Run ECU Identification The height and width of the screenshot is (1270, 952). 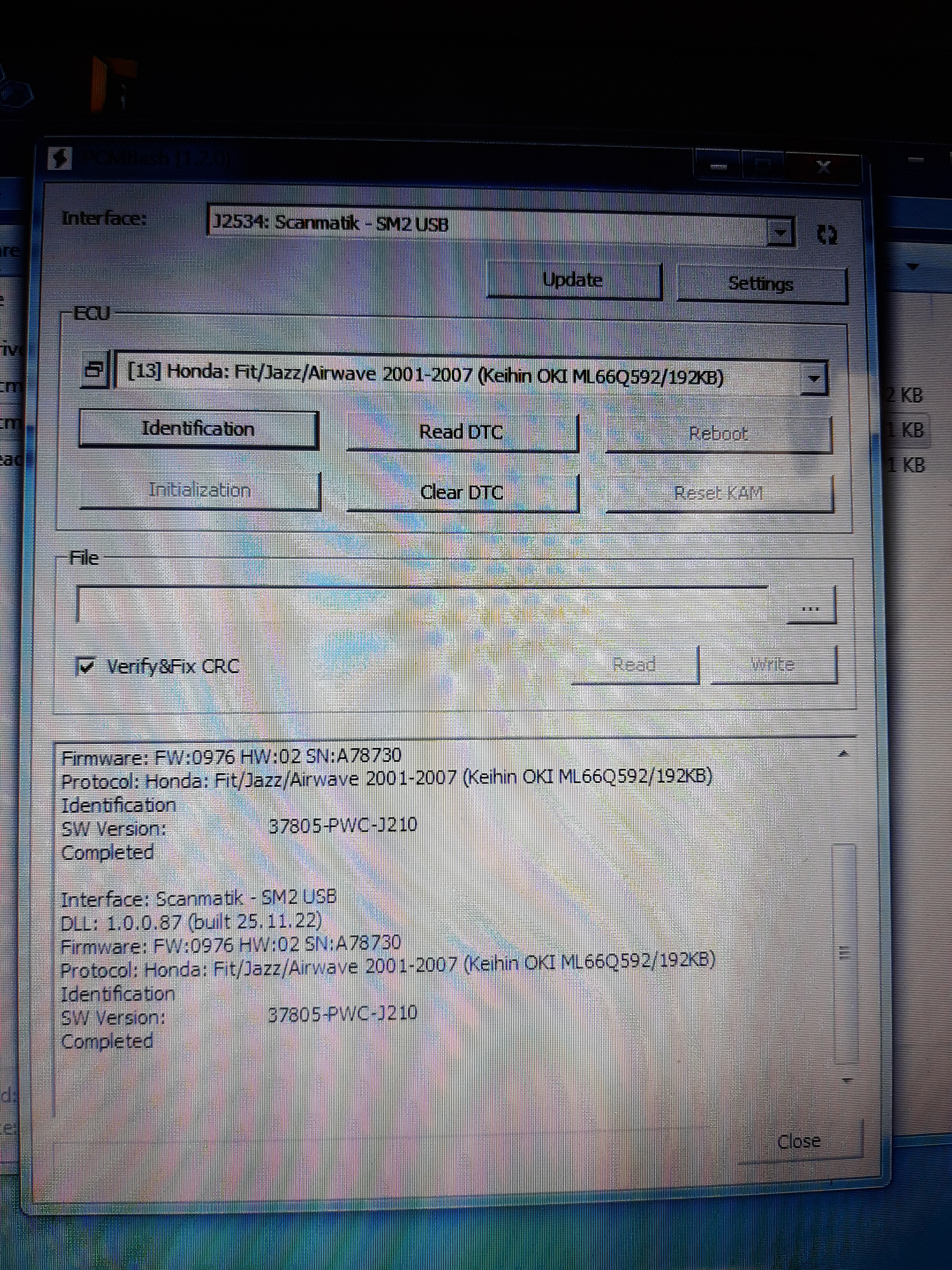[198, 429]
